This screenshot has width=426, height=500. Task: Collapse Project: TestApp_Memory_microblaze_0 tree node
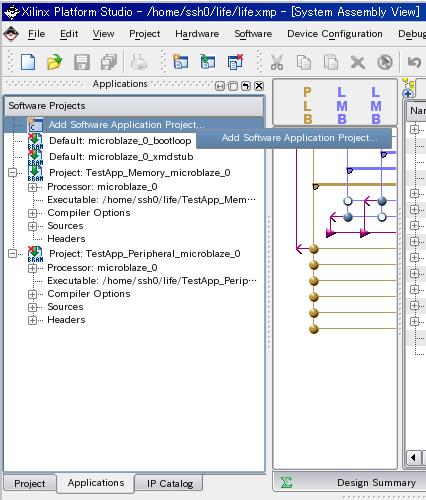coord(13,173)
